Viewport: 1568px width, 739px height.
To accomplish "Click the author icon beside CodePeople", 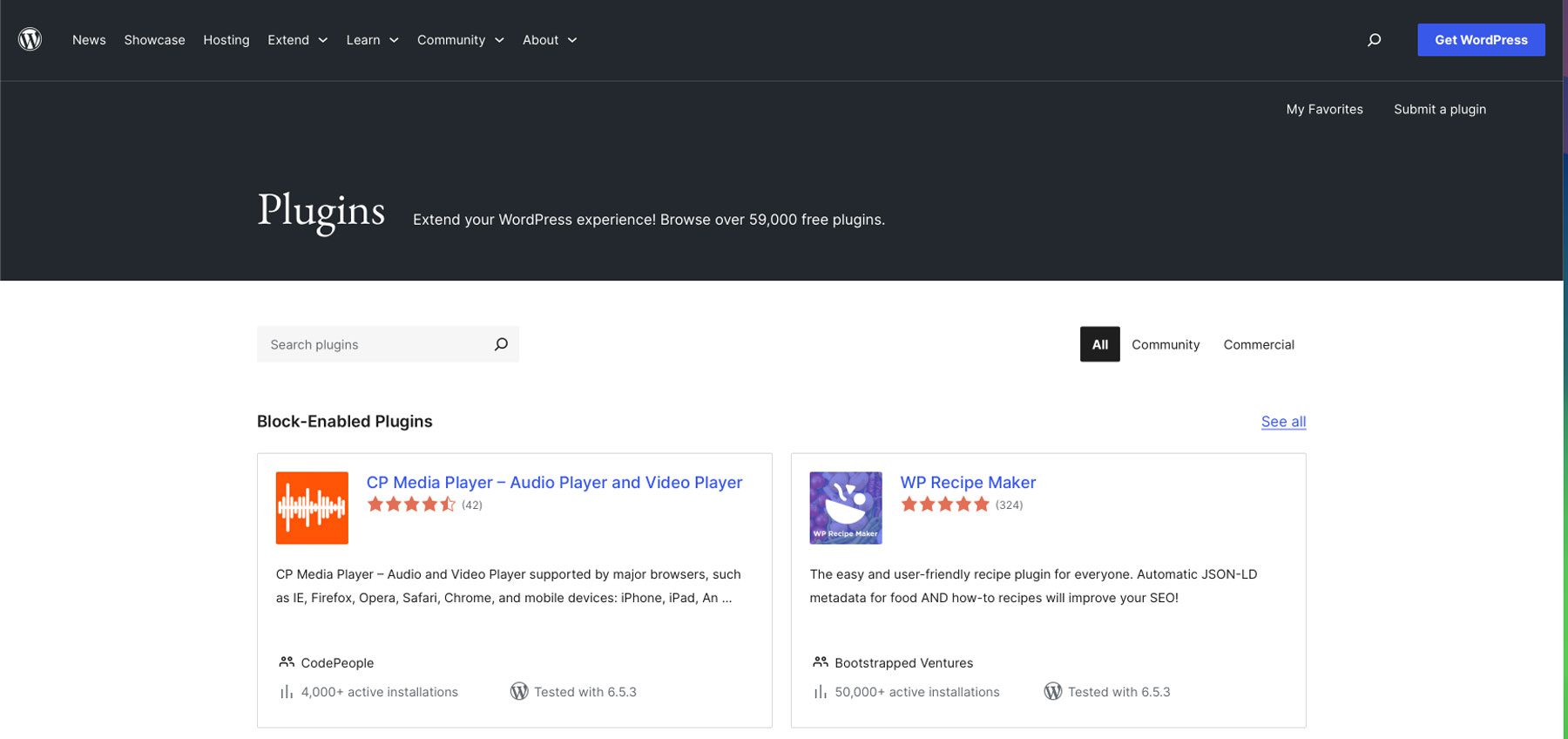I will 287,662.
